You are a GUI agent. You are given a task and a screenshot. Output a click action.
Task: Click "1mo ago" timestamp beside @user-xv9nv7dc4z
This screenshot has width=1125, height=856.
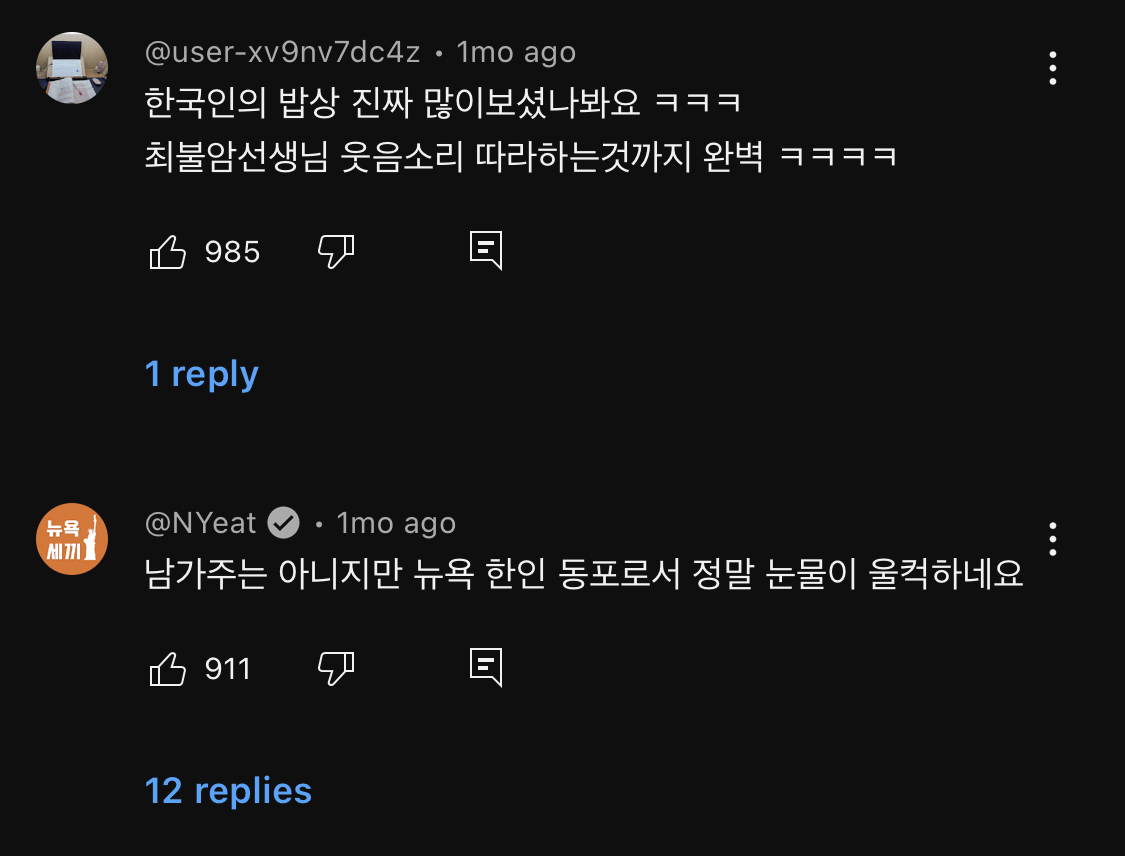tap(516, 51)
